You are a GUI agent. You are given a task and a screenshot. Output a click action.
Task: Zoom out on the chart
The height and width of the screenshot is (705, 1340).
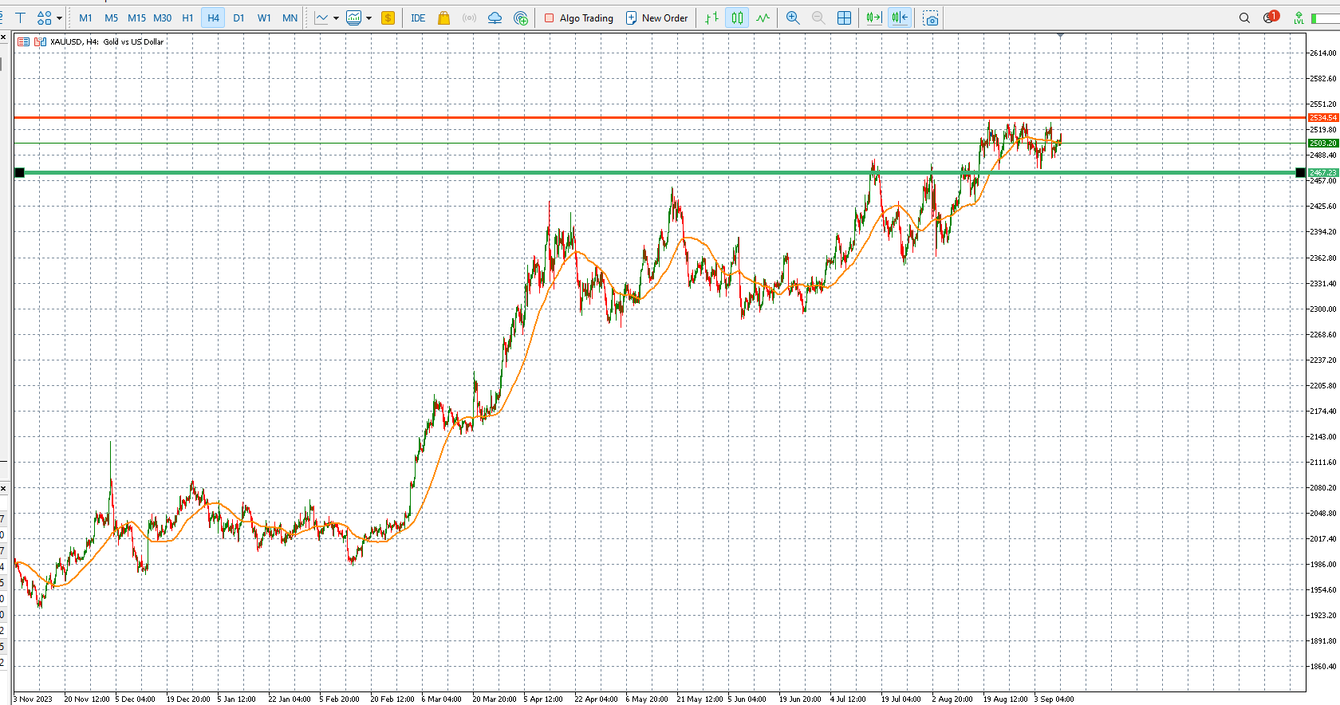coord(818,17)
